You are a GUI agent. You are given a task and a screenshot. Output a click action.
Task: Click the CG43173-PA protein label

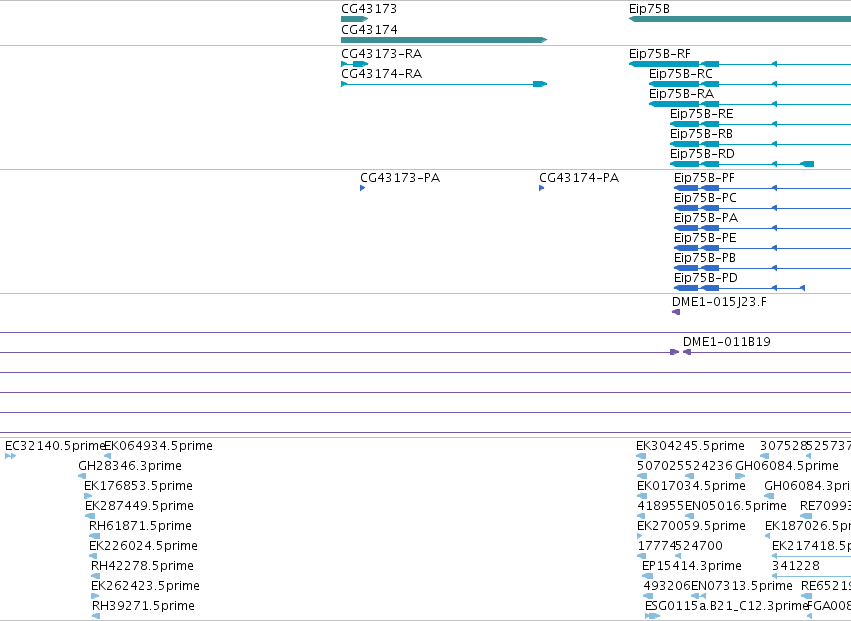click(400, 178)
